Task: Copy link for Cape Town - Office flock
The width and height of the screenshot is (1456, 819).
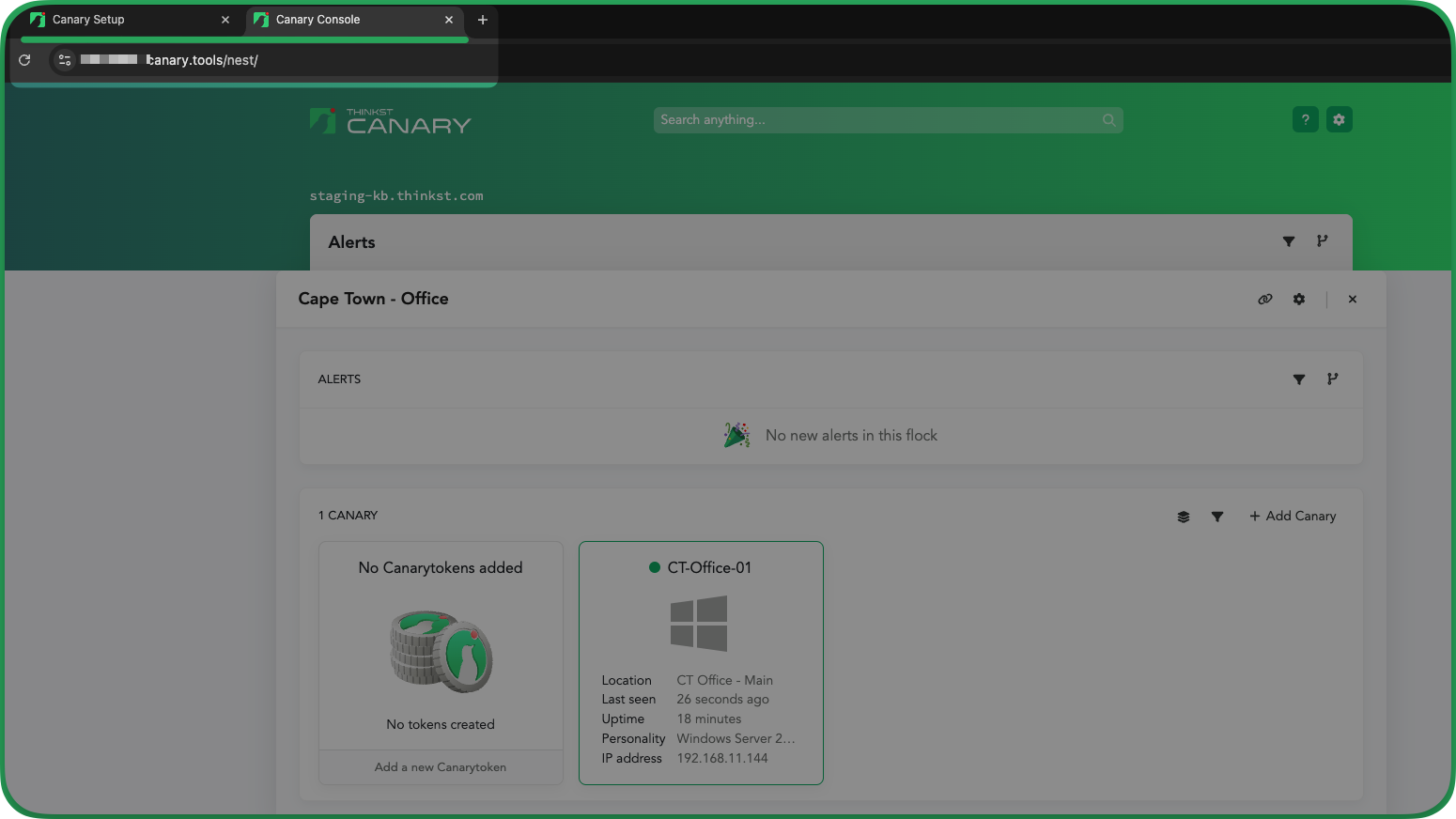Action: pyautogui.click(x=1265, y=300)
